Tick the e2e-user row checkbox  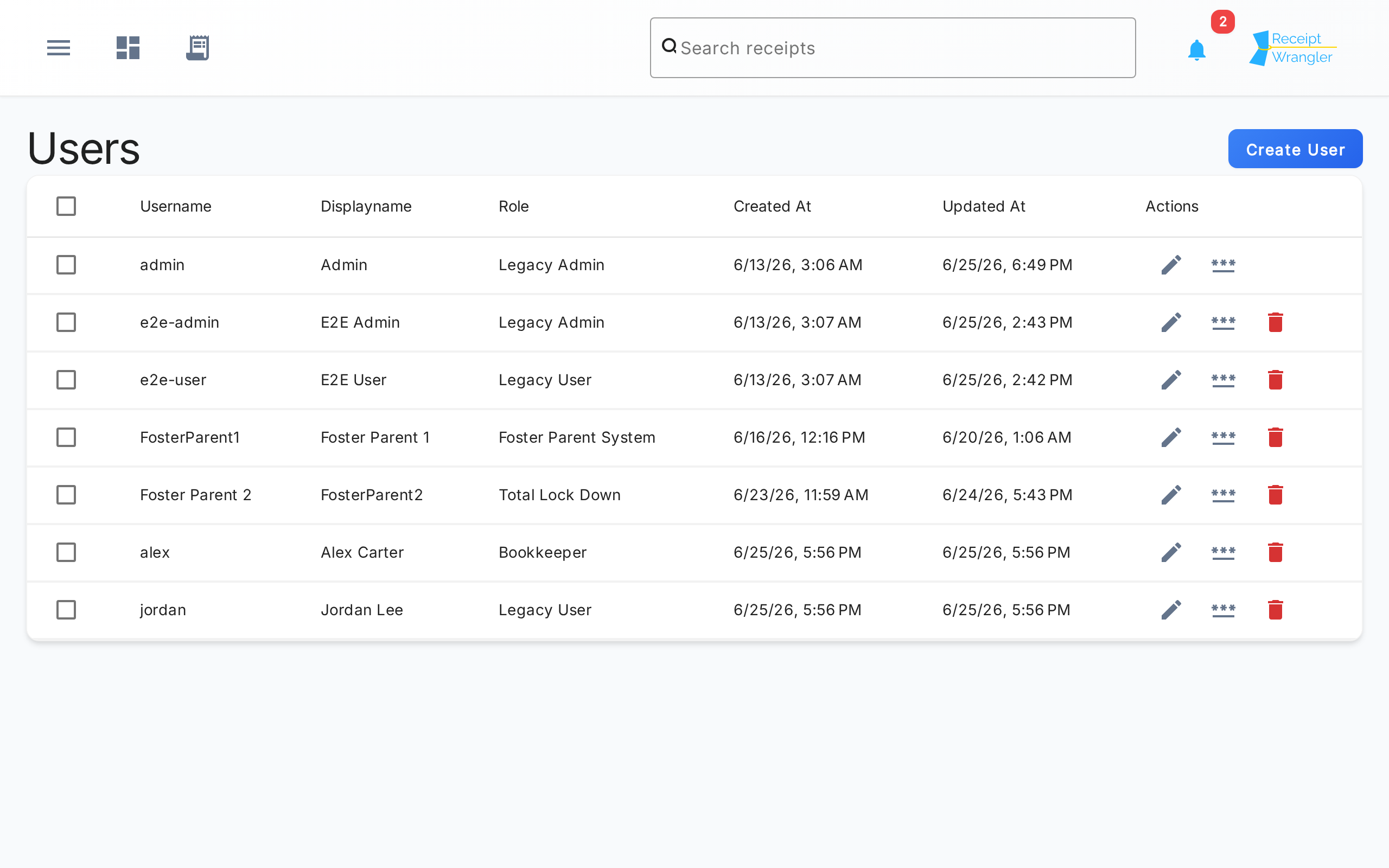66,379
